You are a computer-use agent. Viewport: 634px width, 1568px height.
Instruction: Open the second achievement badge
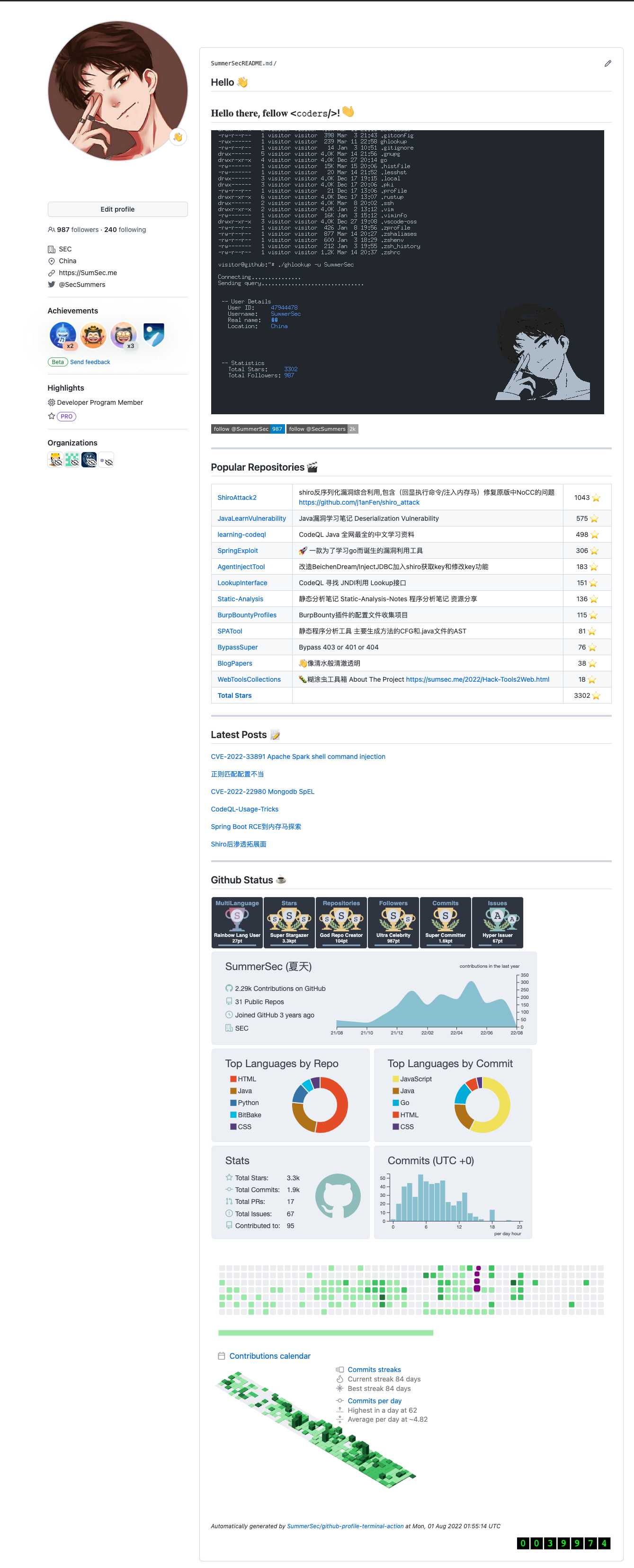point(93,335)
